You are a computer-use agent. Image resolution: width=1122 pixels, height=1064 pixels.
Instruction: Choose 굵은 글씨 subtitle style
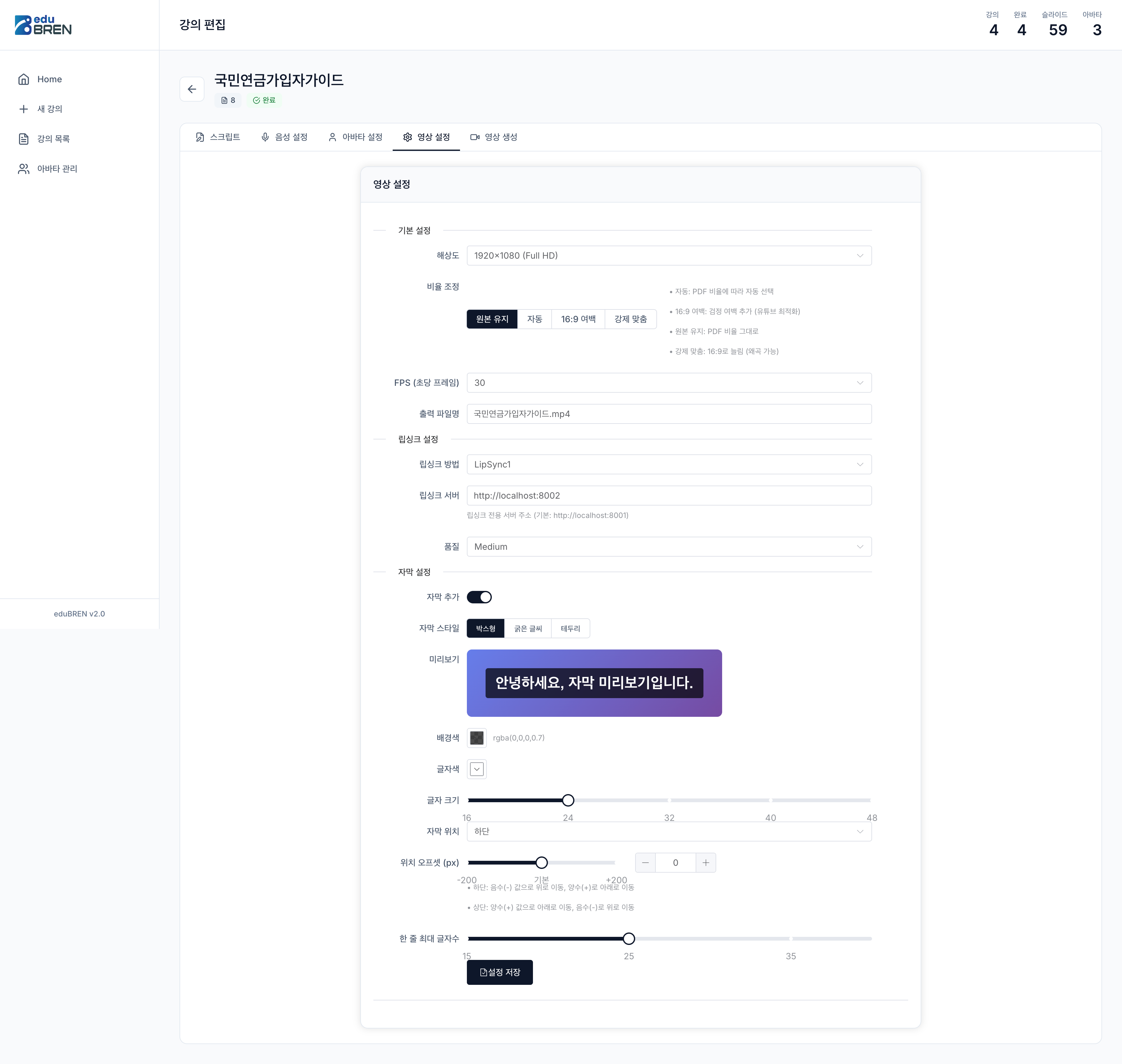(x=528, y=628)
